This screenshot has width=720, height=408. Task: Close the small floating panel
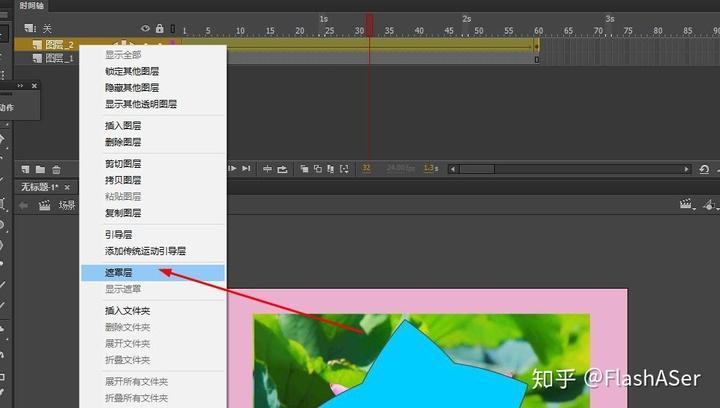34,86
